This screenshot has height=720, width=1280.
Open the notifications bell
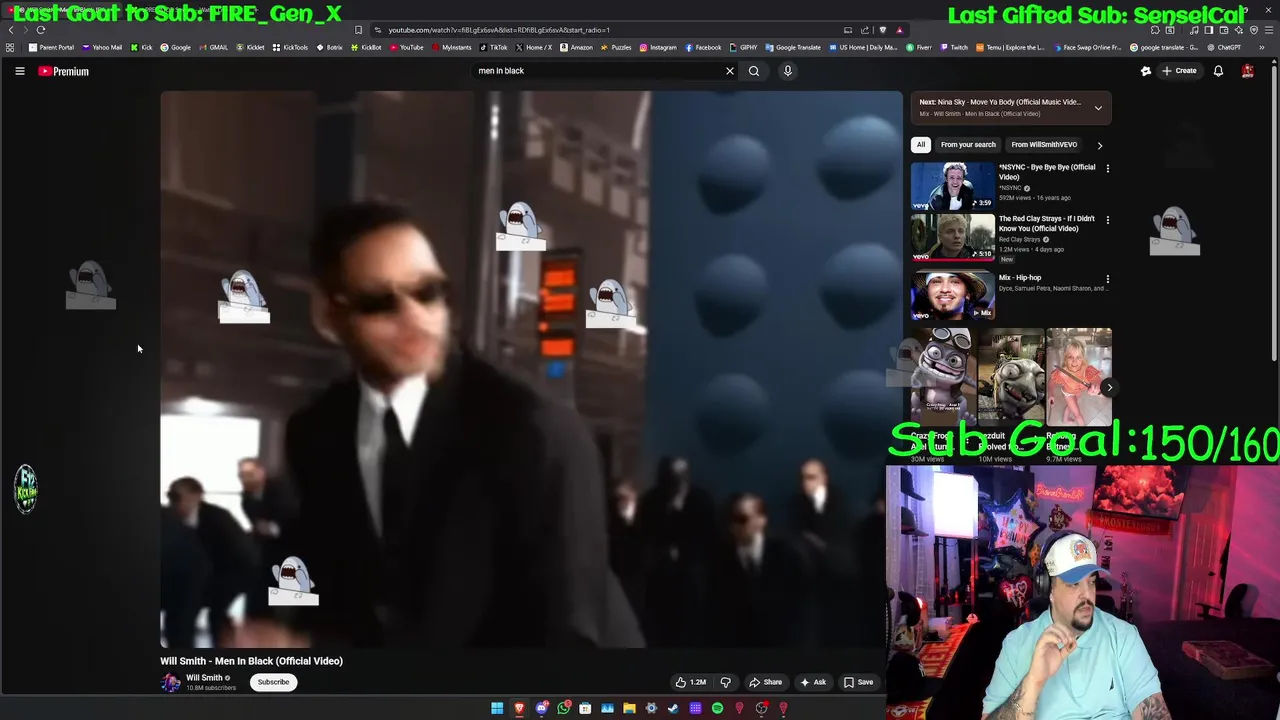tap(1218, 71)
